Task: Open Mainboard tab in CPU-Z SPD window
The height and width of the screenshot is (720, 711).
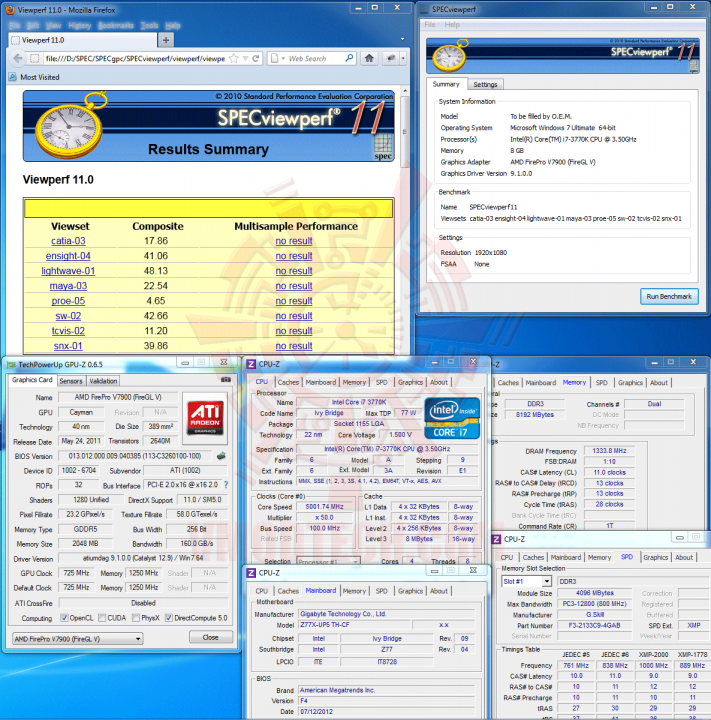Action: pos(565,557)
